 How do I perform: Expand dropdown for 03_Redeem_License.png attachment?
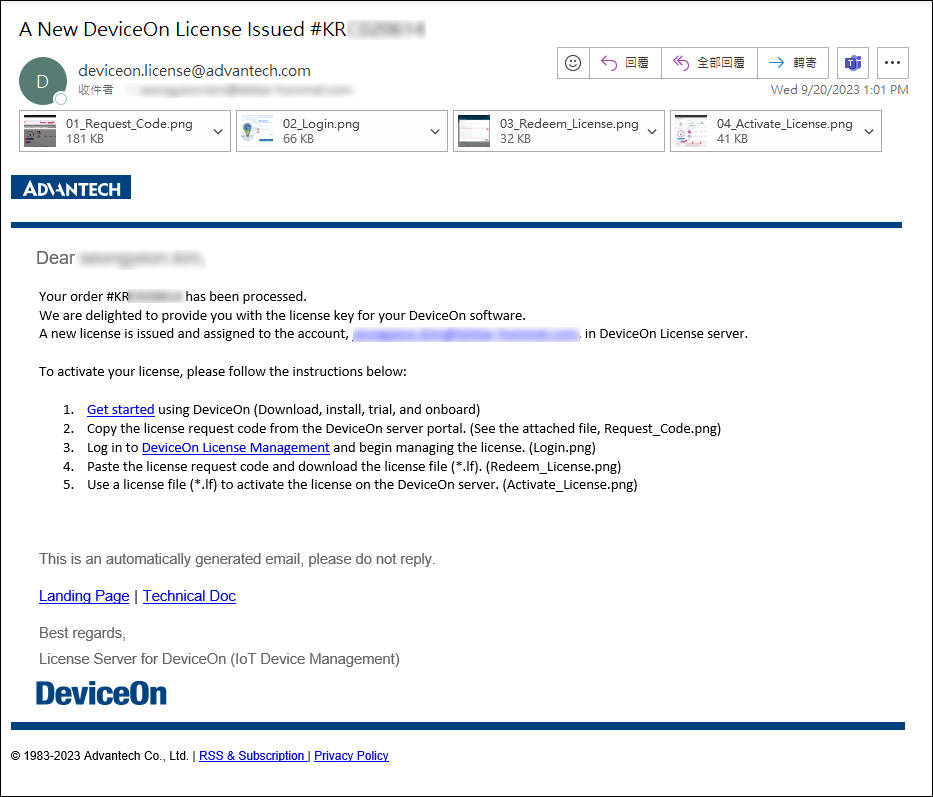652,132
